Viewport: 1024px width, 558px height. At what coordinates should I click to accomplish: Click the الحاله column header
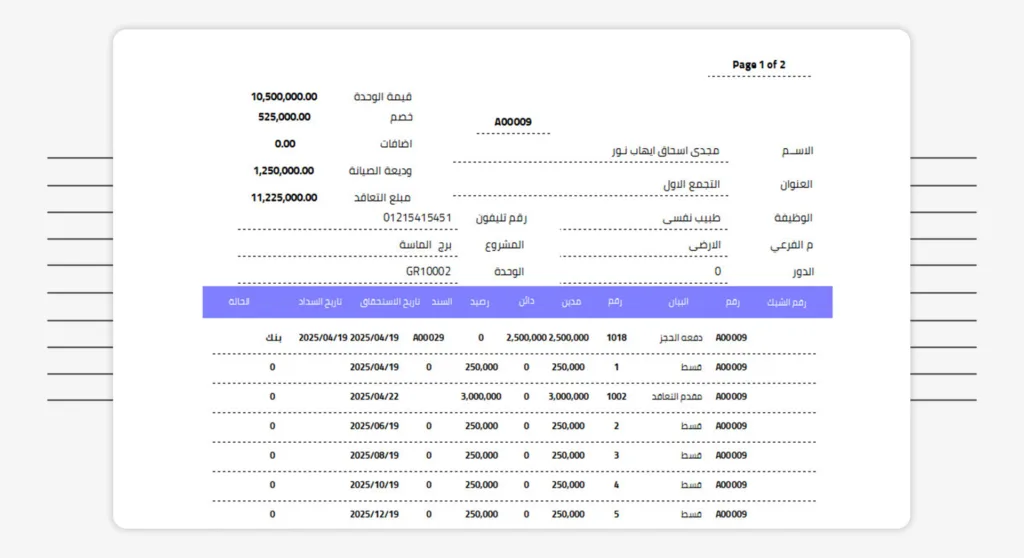point(239,302)
